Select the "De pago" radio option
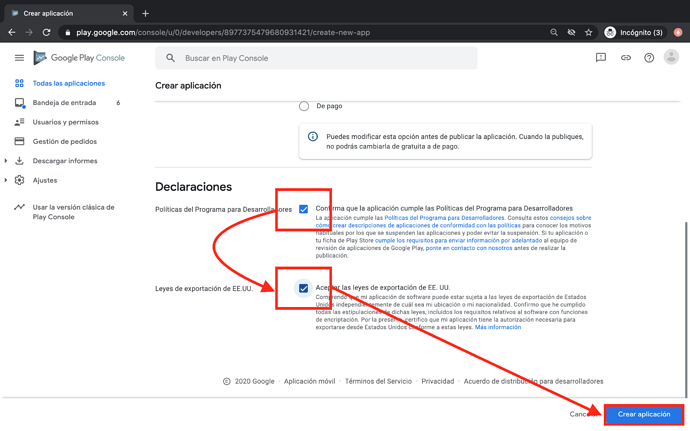The width and height of the screenshot is (690, 431). pyautogui.click(x=304, y=105)
